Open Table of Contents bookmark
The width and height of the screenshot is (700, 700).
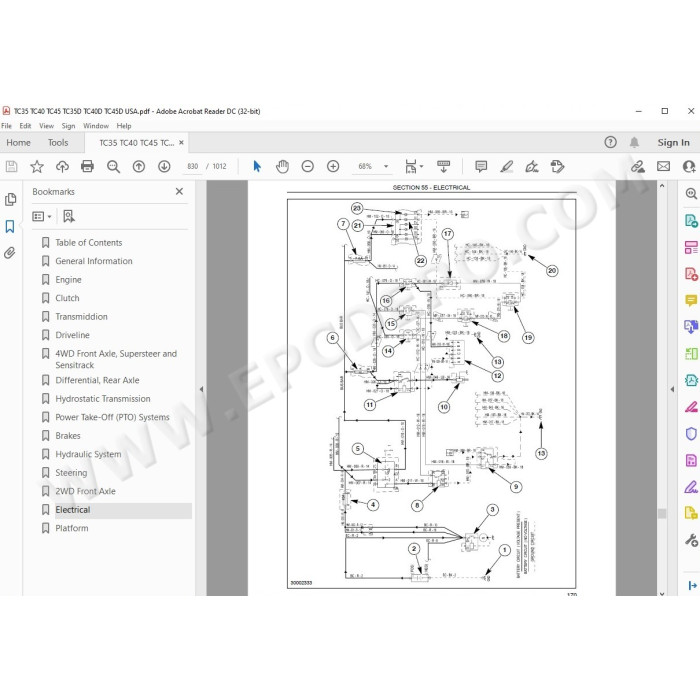pyautogui.click(x=88, y=243)
